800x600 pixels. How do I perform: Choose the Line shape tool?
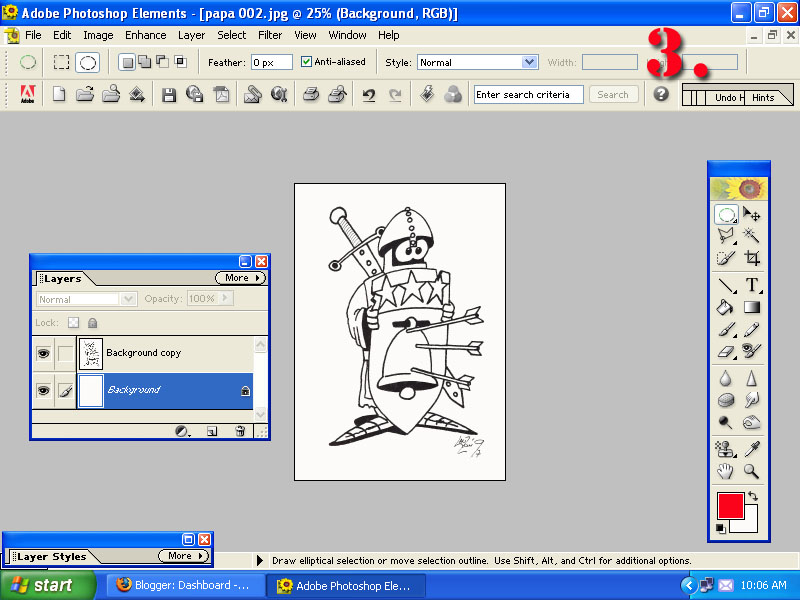point(727,285)
